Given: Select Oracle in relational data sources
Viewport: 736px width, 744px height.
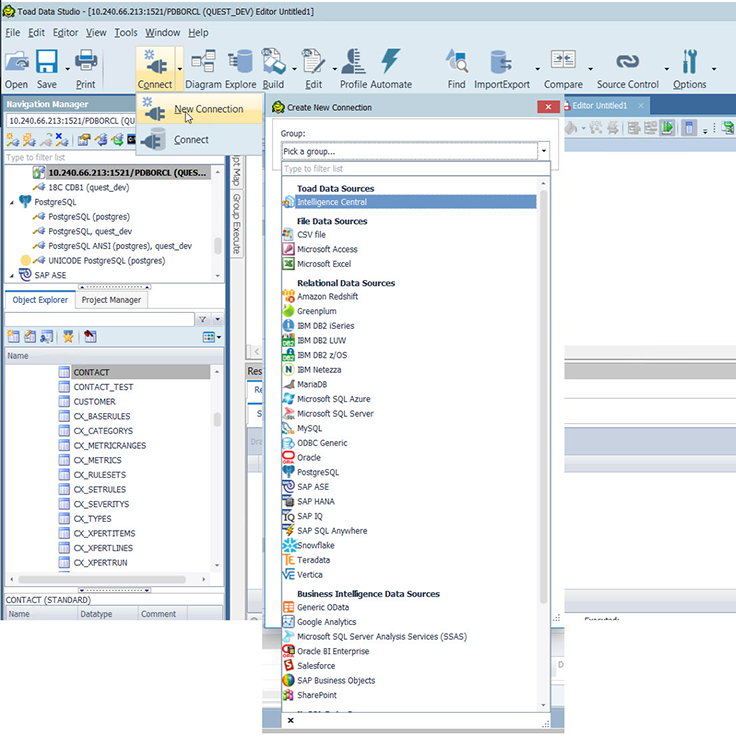Looking at the screenshot, I should (309, 457).
